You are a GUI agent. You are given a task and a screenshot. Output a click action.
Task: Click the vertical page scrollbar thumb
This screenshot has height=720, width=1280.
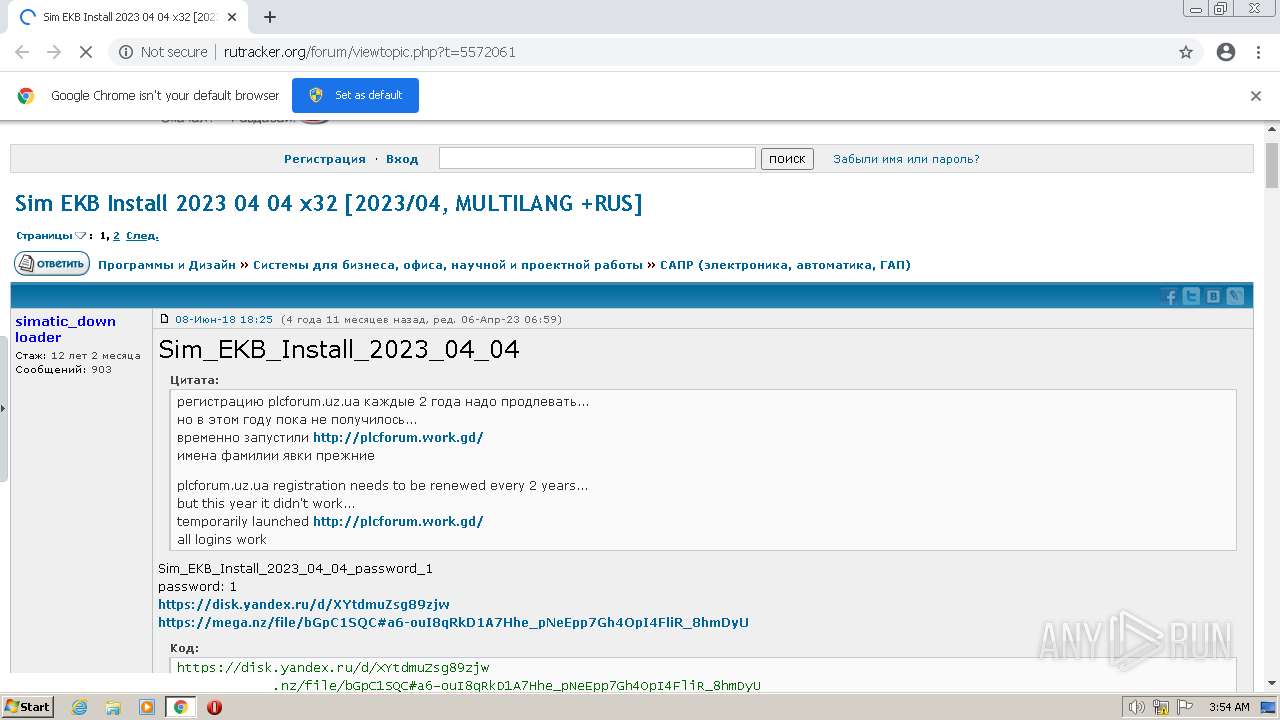(x=1272, y=165)
